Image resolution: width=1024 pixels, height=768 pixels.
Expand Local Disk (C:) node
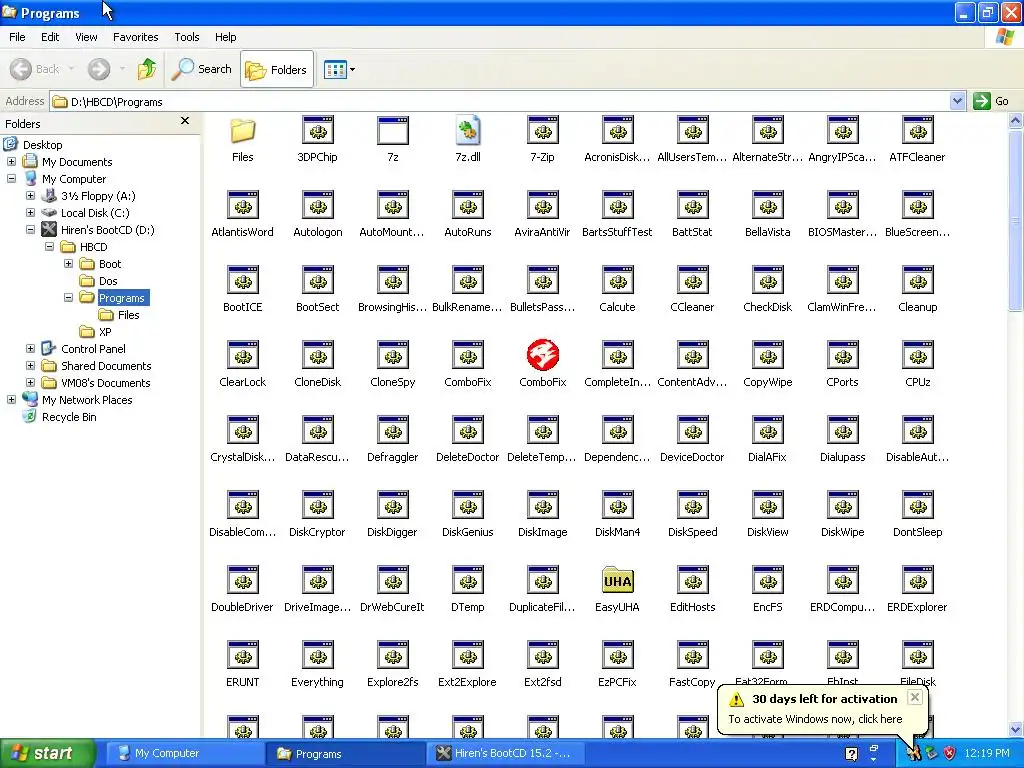pyautogui.click(x=30, y=212)
